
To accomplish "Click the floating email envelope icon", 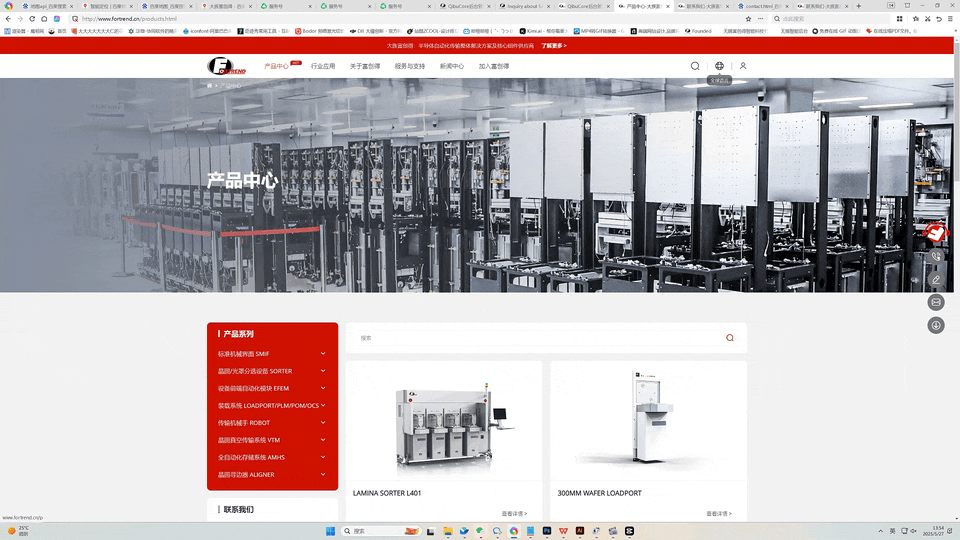I will click(x=936, y=302).
